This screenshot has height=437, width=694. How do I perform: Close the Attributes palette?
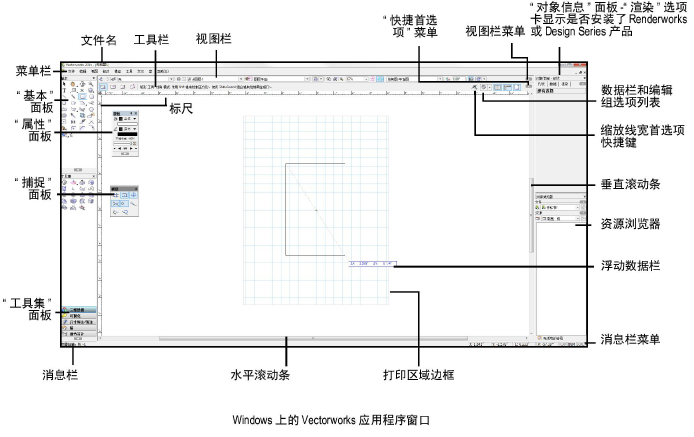pos(136,113)
